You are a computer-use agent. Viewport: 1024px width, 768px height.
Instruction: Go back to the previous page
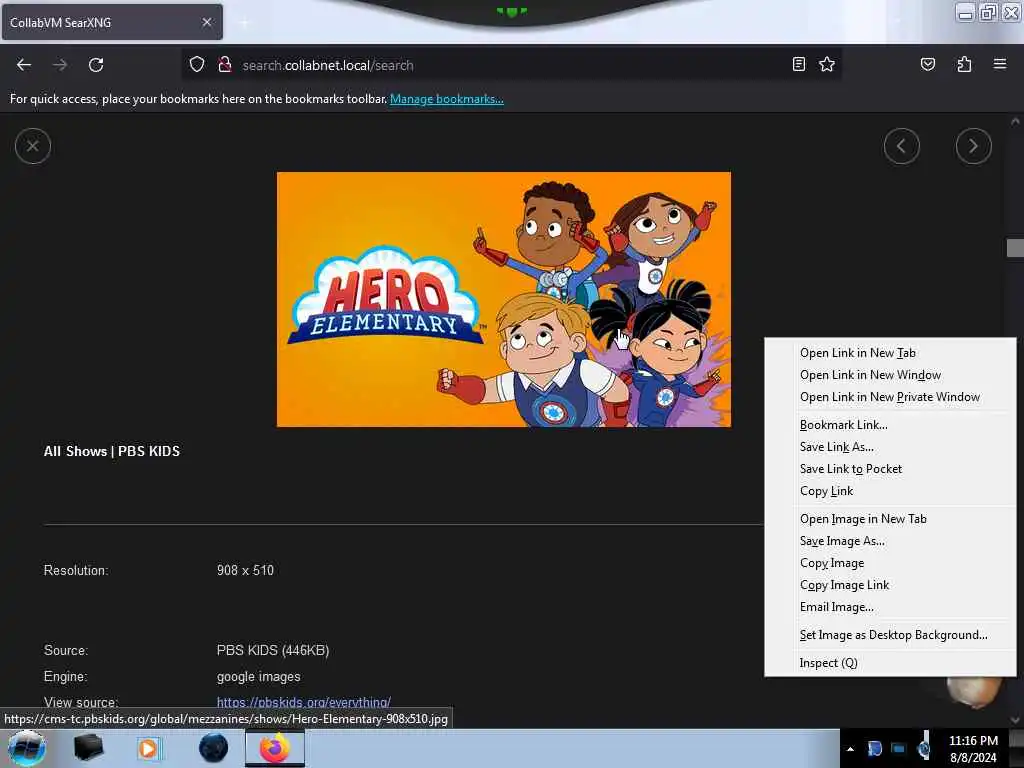tap(24, 65)
